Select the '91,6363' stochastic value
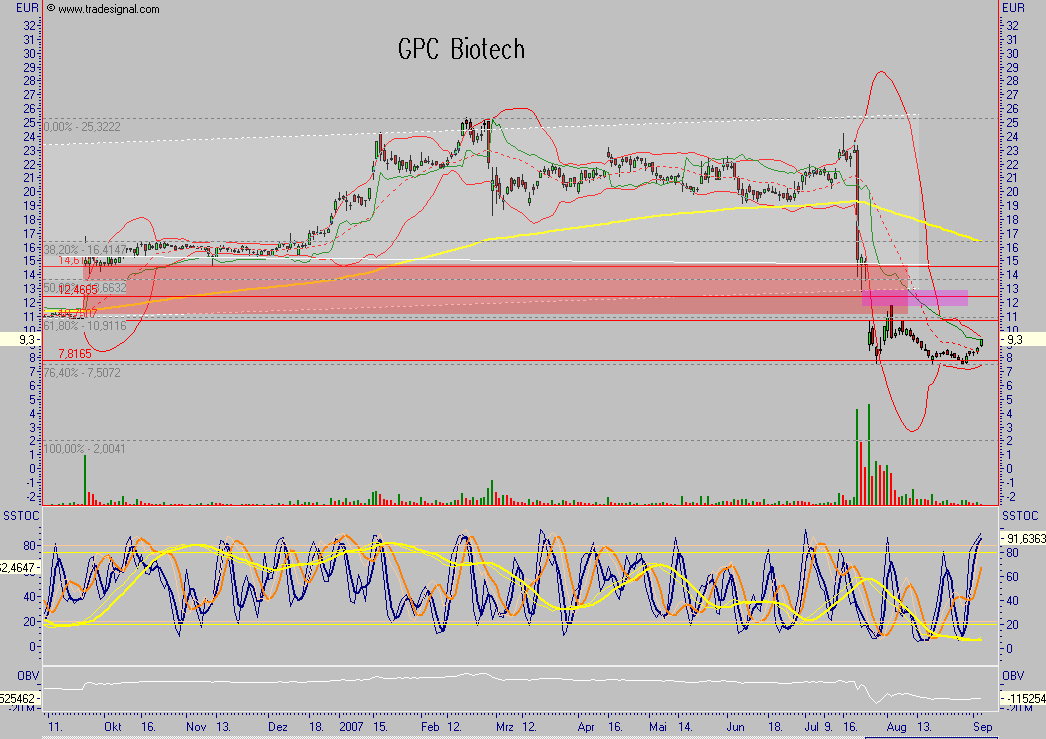Image resolution: width=1046 pixels, height=739 pixels. coord(1026,538)
